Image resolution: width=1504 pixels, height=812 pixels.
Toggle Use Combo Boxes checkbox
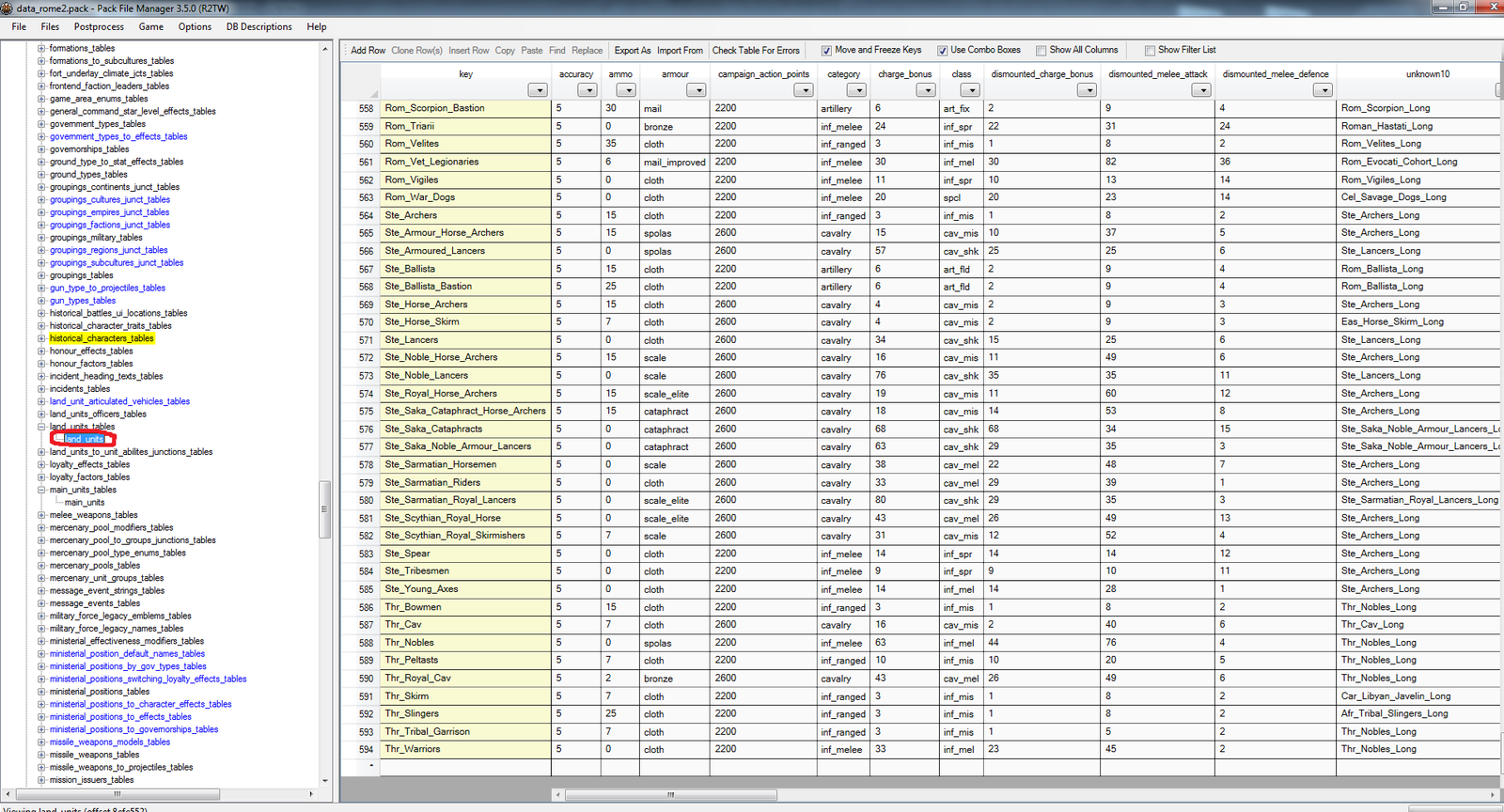tap(942, 51)
